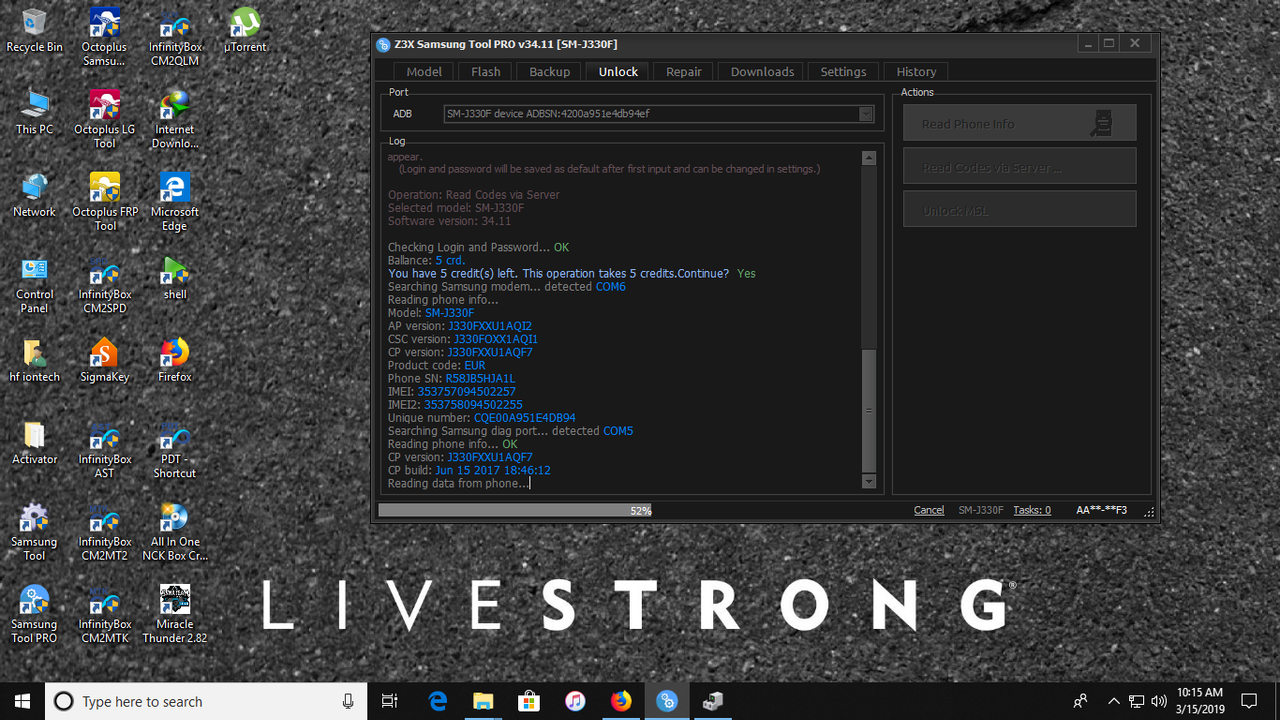
Task: Switch to the Model tab
Action: coord(424,72)
